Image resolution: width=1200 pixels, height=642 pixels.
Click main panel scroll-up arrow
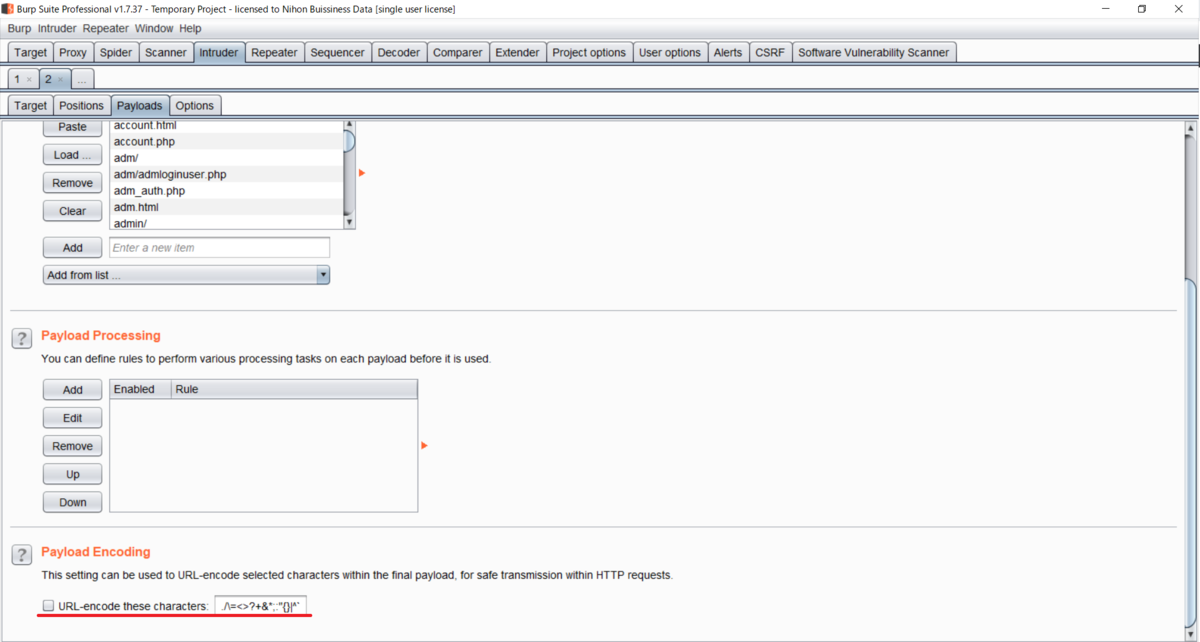click(x=1190, y=128)
